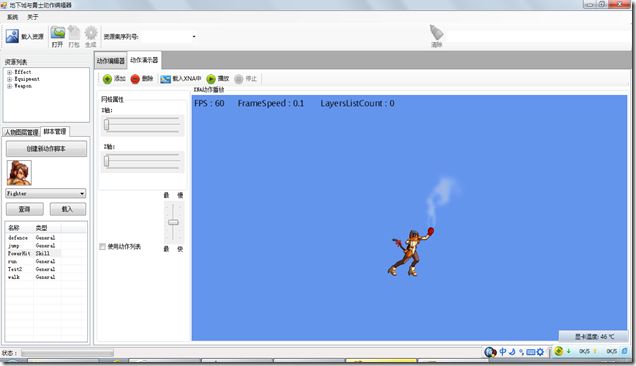The height and width of the screenshot is (366, 636).
Task: Expand the Equipment tree node
Action: (9, 79)
